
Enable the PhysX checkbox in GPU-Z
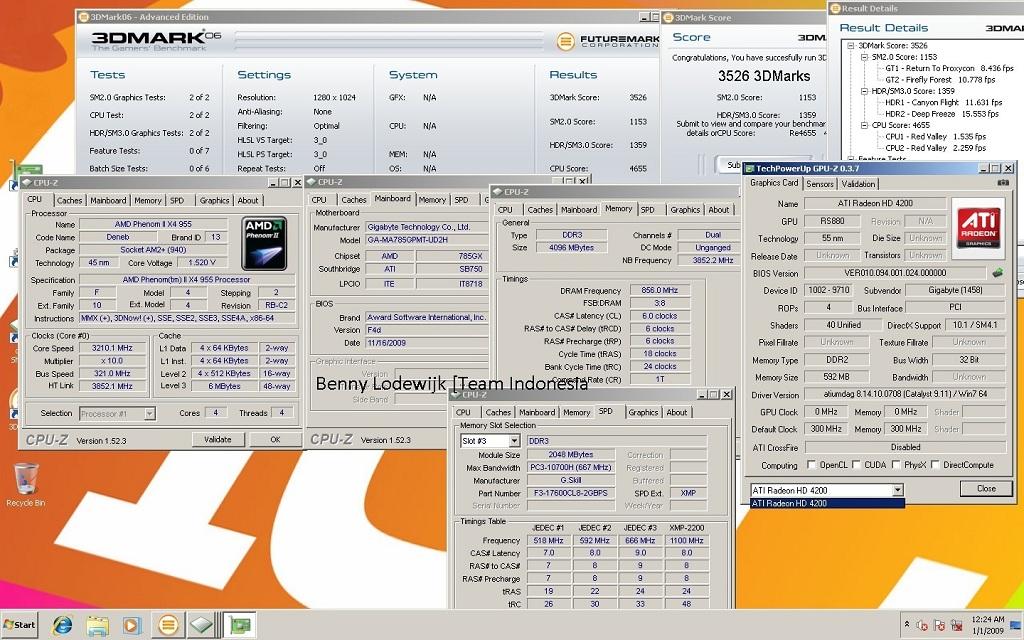pos(896,464)
